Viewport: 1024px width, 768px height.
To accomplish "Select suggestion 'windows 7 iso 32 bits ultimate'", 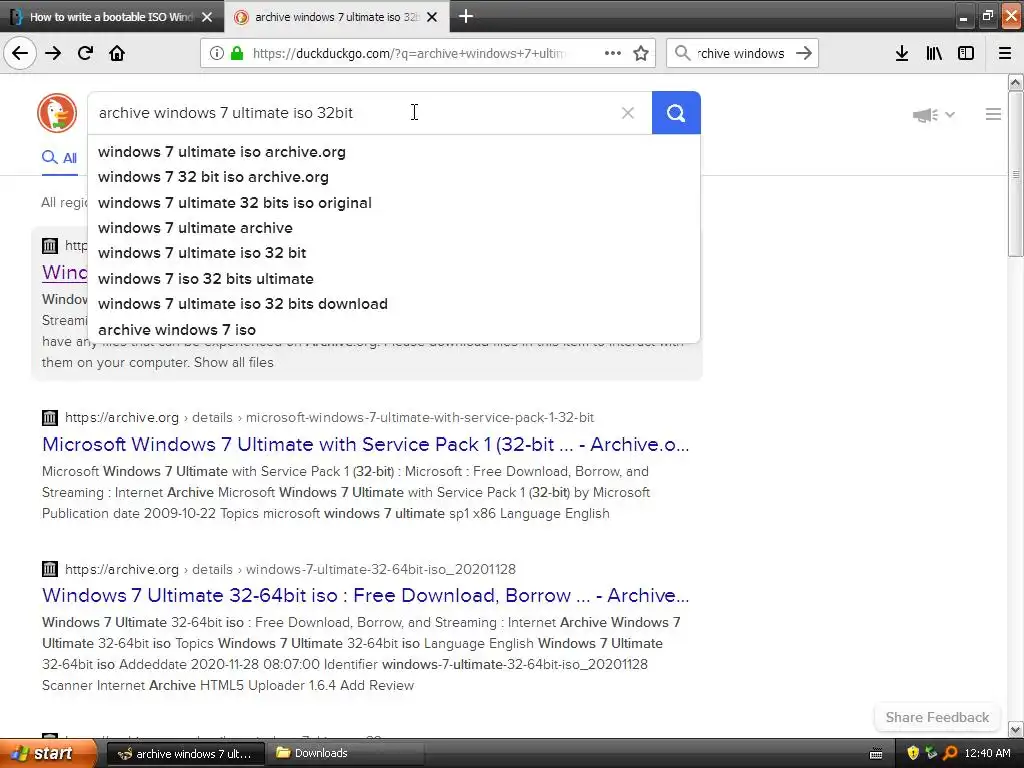I will [206, 279].
